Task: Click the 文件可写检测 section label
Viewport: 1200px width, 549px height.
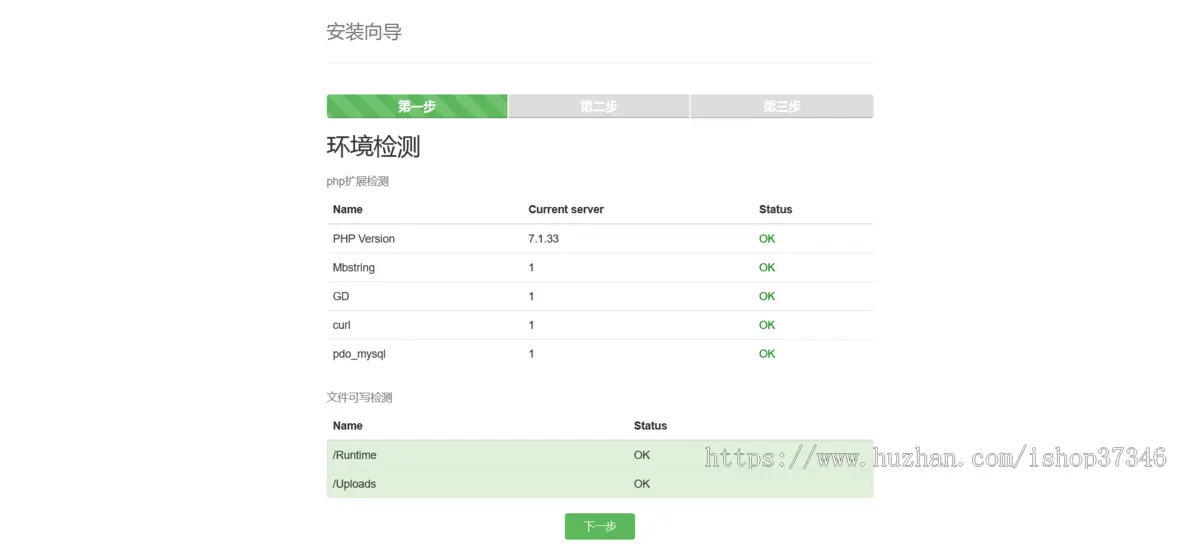Action: 360,397
